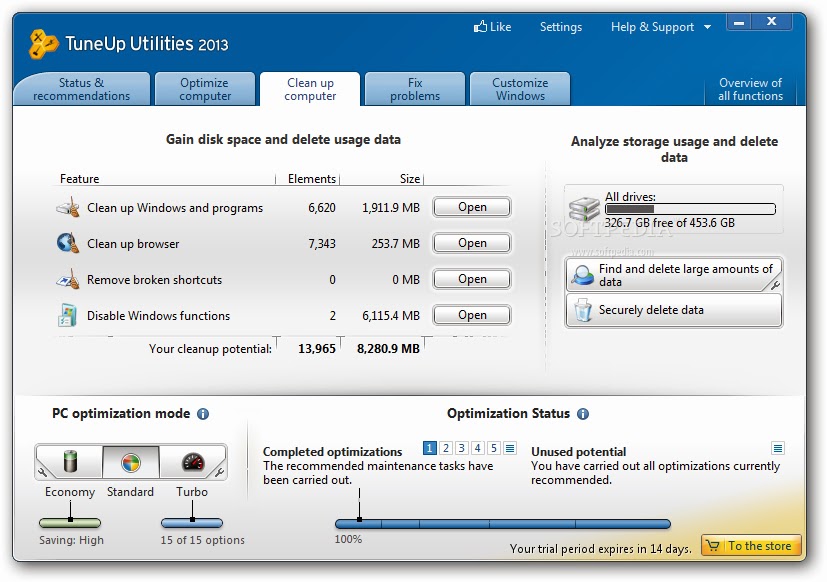Click 'Your trial period expires in 14 days.'
Viewport: 827px width, 582px height.
[x=600, y=549]
